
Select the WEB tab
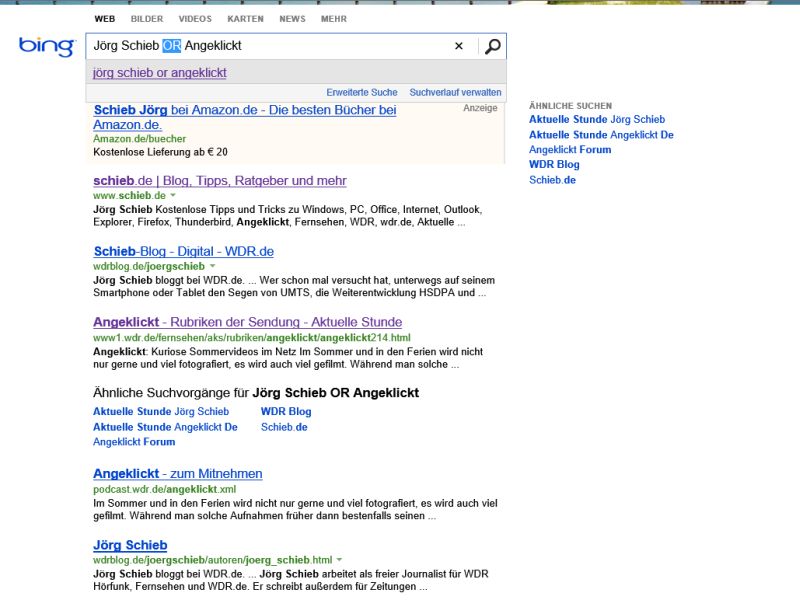coord(105,19)
